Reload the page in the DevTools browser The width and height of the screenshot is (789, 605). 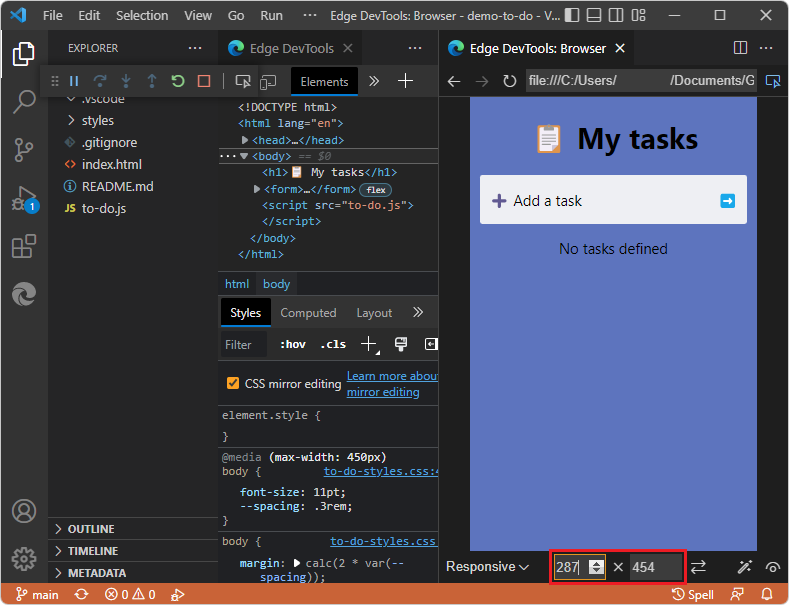coord(510,81)
